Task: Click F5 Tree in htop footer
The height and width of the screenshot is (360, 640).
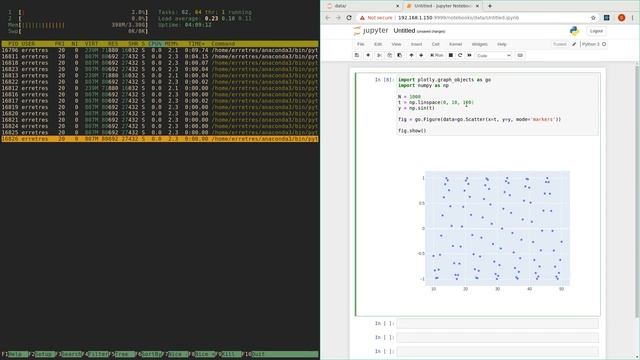Action: [x=122, y=354]
